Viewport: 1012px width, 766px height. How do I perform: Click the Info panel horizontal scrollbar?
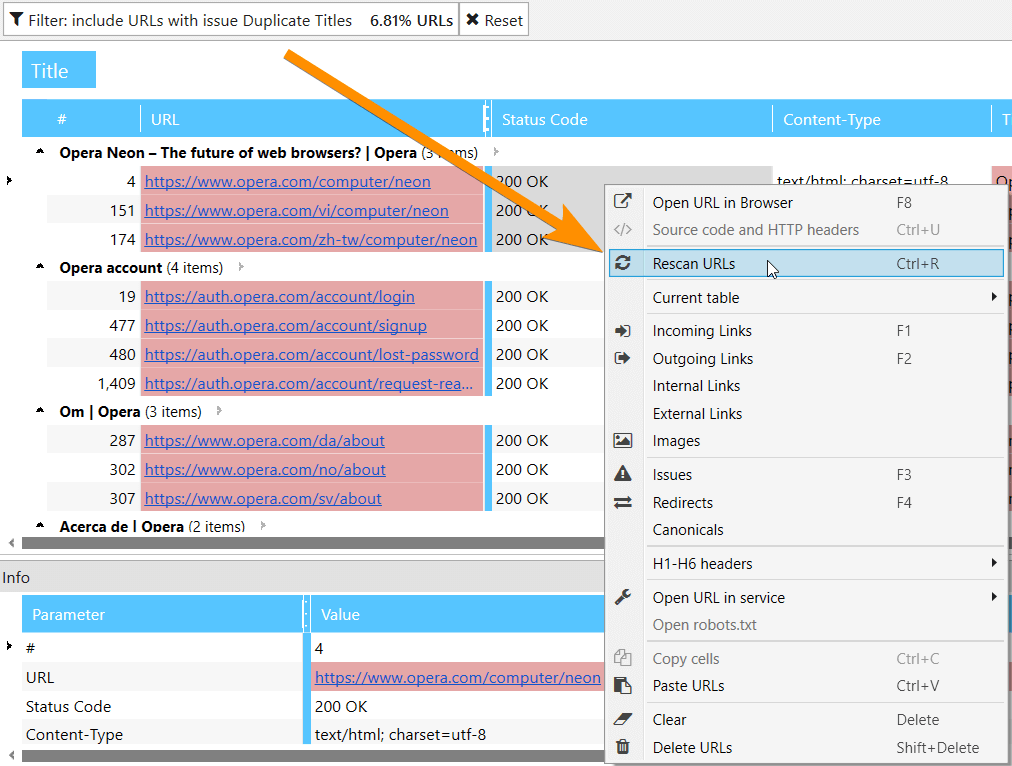click(x=313, y=755)
